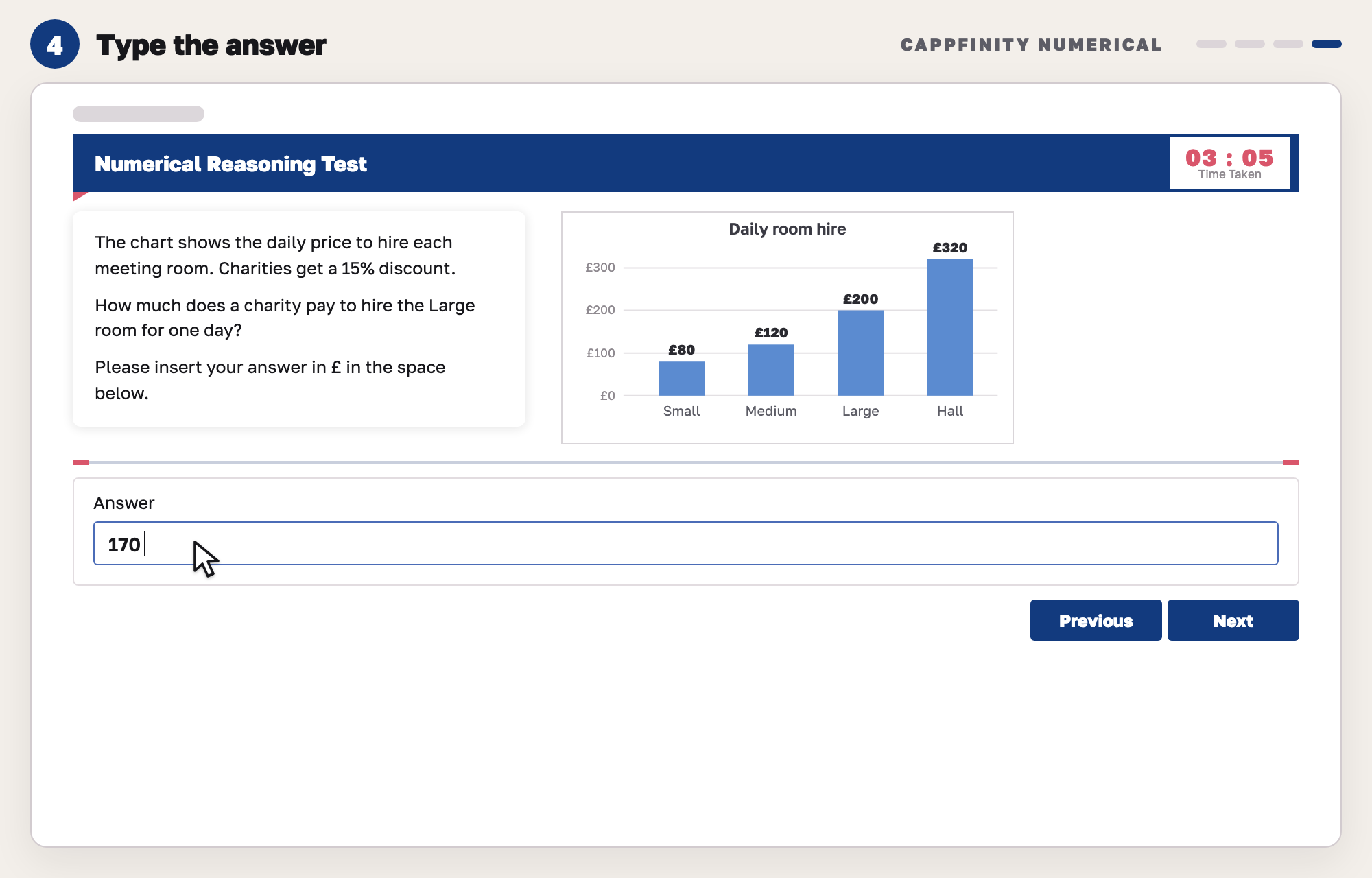The width and height of the screenshot is (1372, 878).
Task: Click the 'Hall' category axis label
Action: tap(950, 411)
